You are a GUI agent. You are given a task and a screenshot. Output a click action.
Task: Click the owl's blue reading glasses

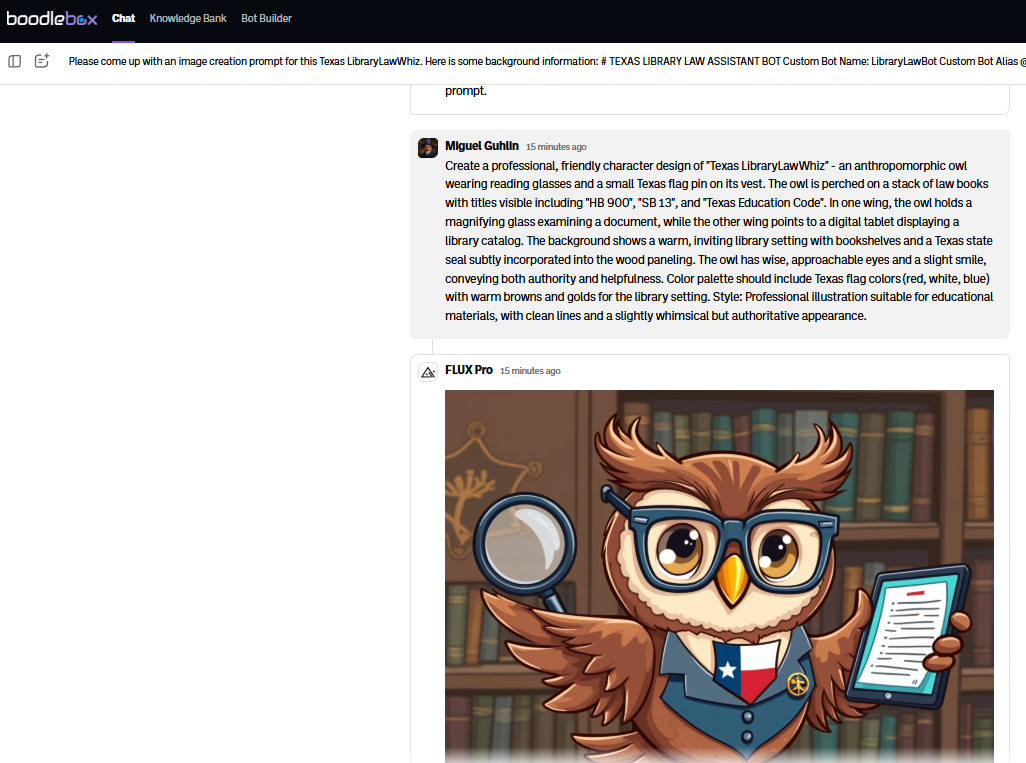pyautogui.click(x=730, y=548)
